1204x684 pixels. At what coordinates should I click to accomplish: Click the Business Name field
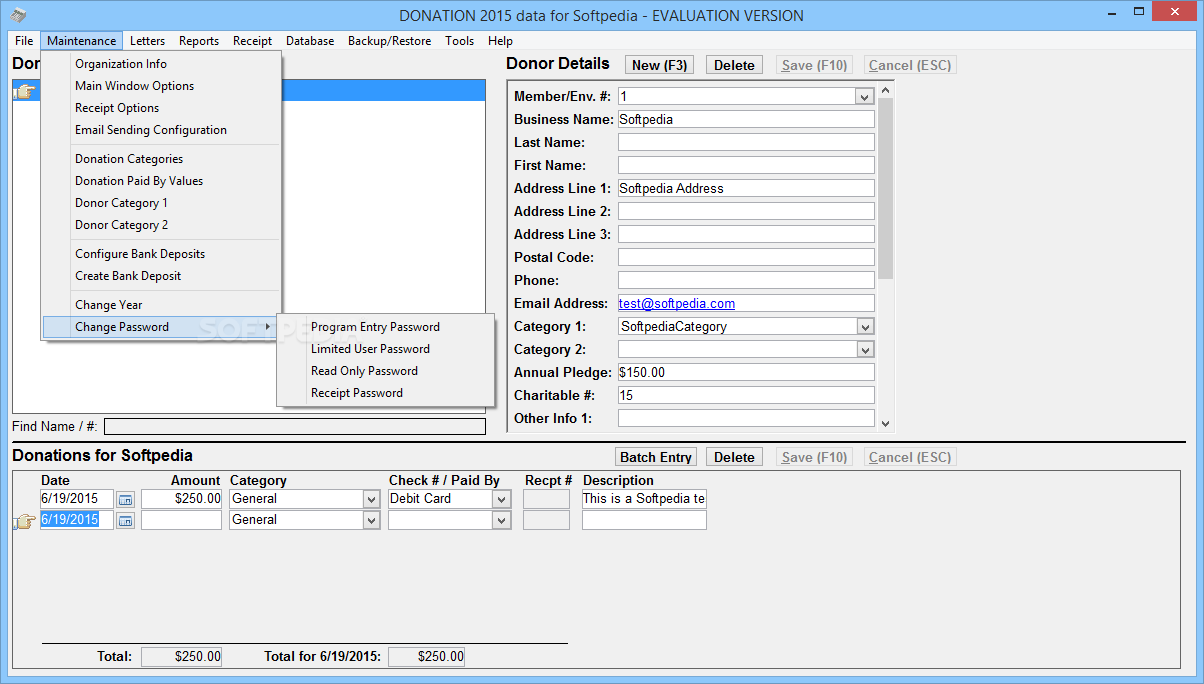(x=746, y=119)
